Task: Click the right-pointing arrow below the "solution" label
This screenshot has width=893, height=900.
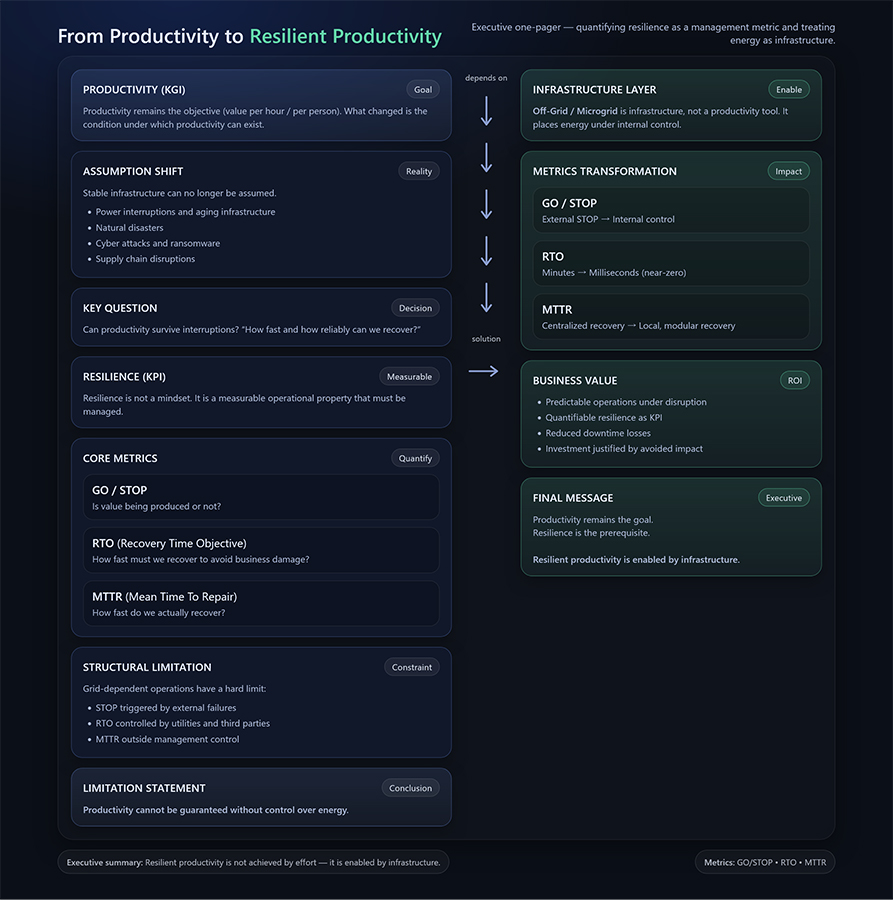Action: [484, 371]
